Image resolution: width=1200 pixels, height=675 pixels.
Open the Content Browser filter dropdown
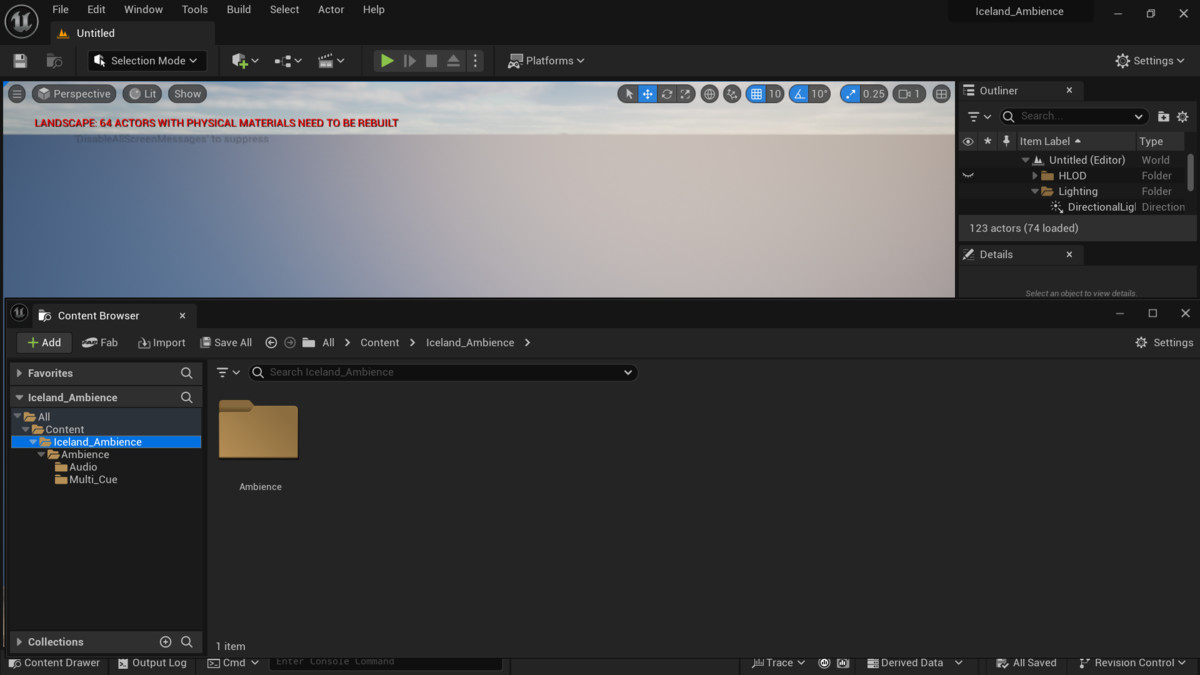229,372
